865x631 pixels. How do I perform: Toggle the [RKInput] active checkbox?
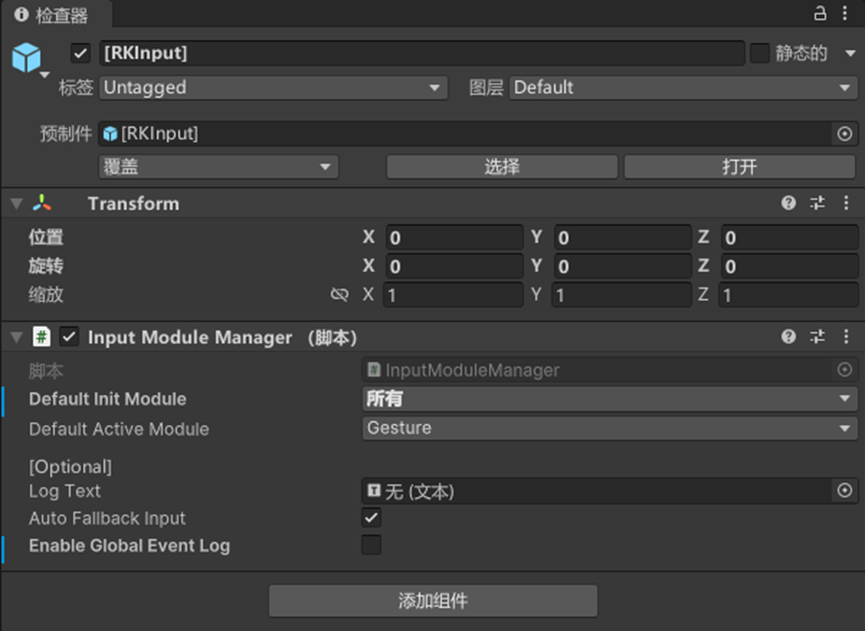click(81, 54)
